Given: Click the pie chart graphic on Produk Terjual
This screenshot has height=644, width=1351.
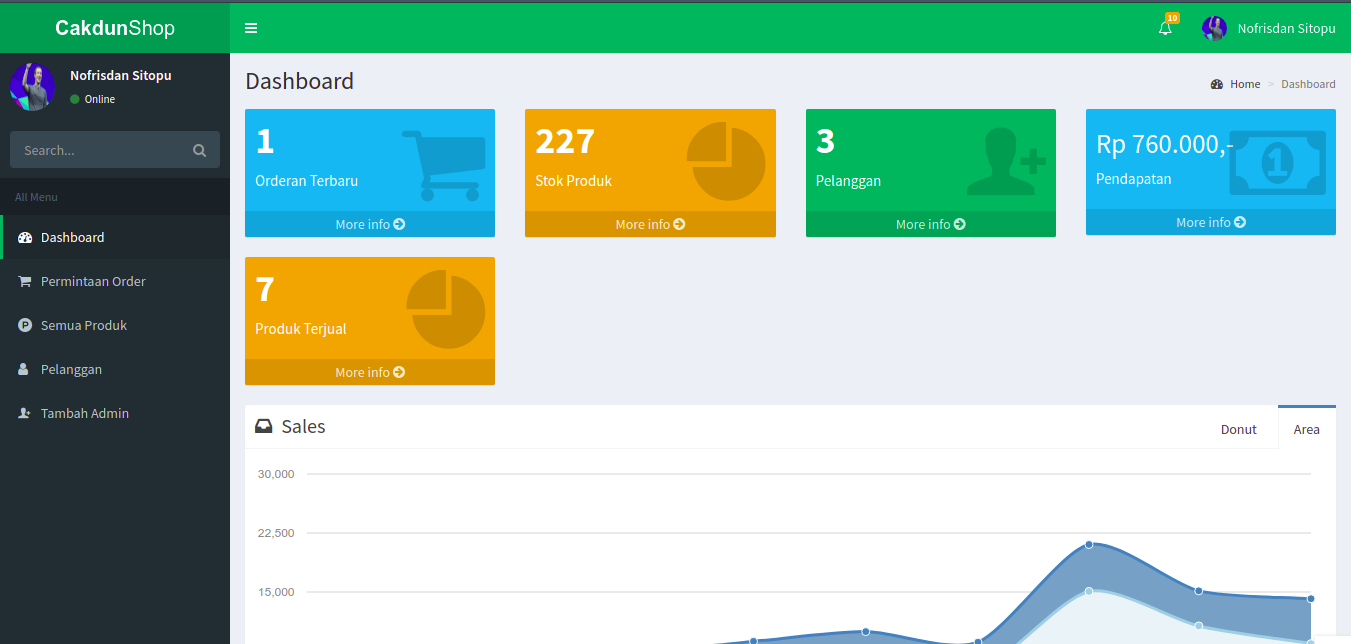Looking at the screenshot, I should tap(446, 309).
